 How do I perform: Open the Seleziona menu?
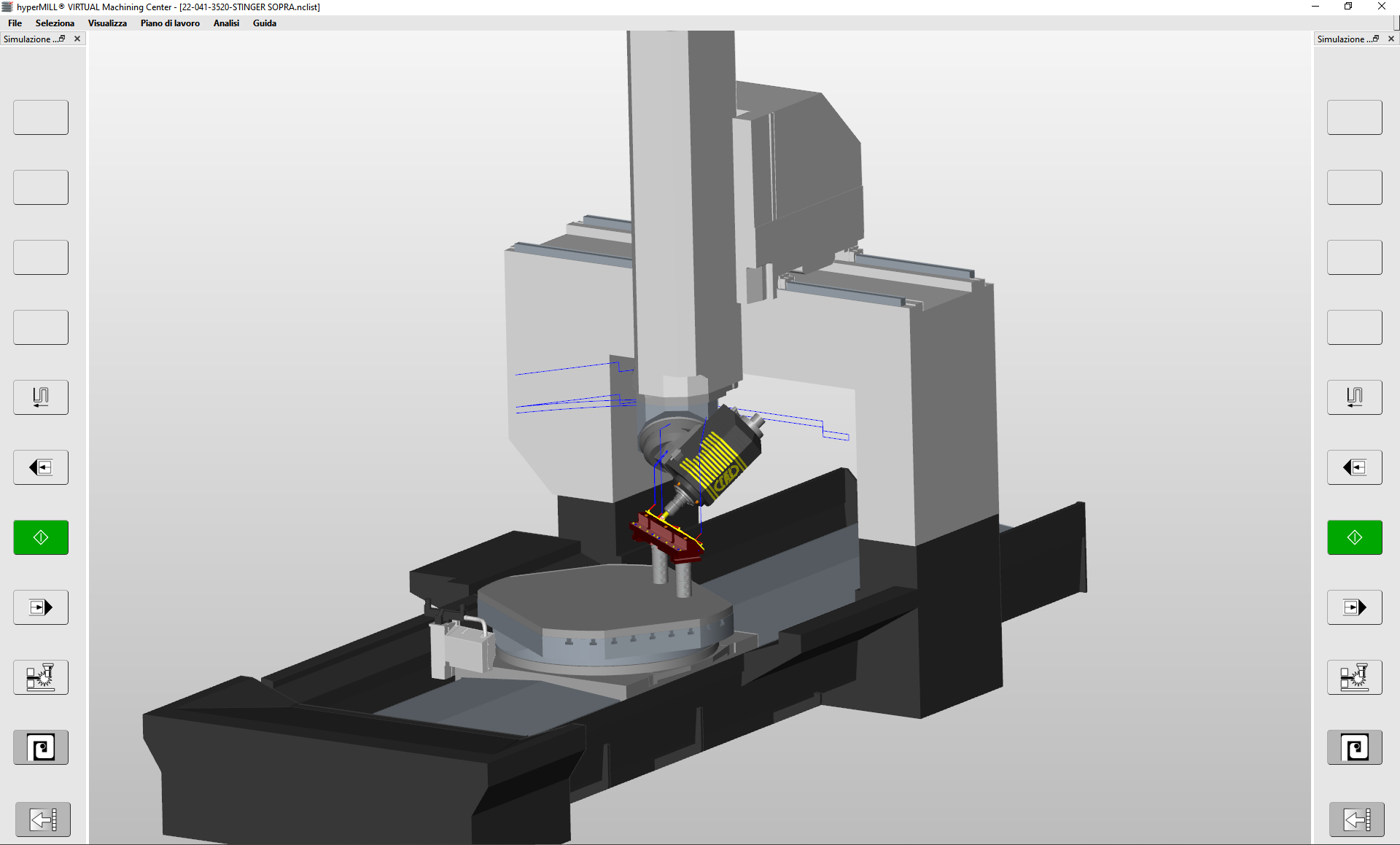55,23
